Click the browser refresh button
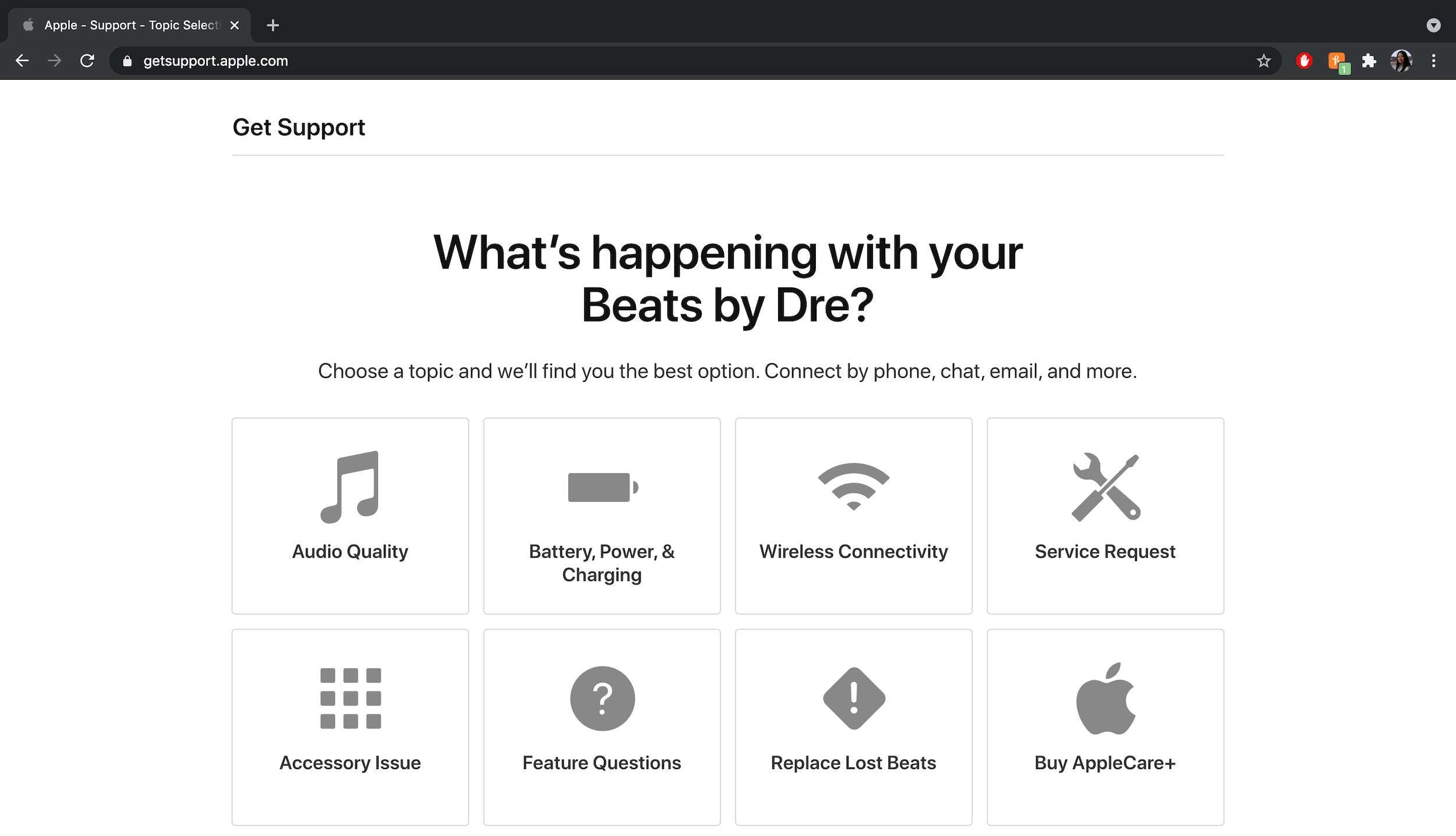Viewport: 1456px width, 836px height. [x=88, y=61]
